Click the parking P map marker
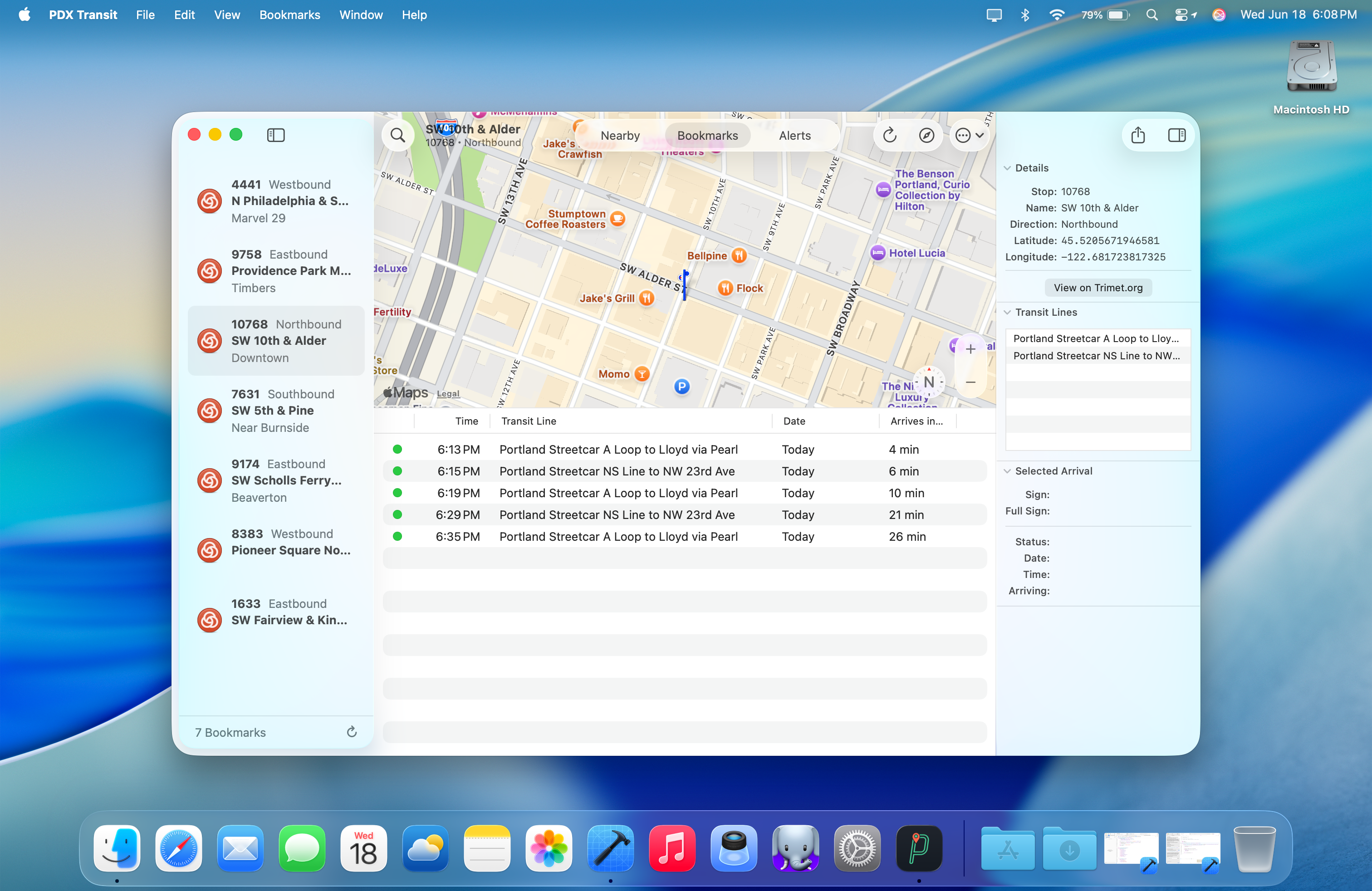 click(681, 386)
